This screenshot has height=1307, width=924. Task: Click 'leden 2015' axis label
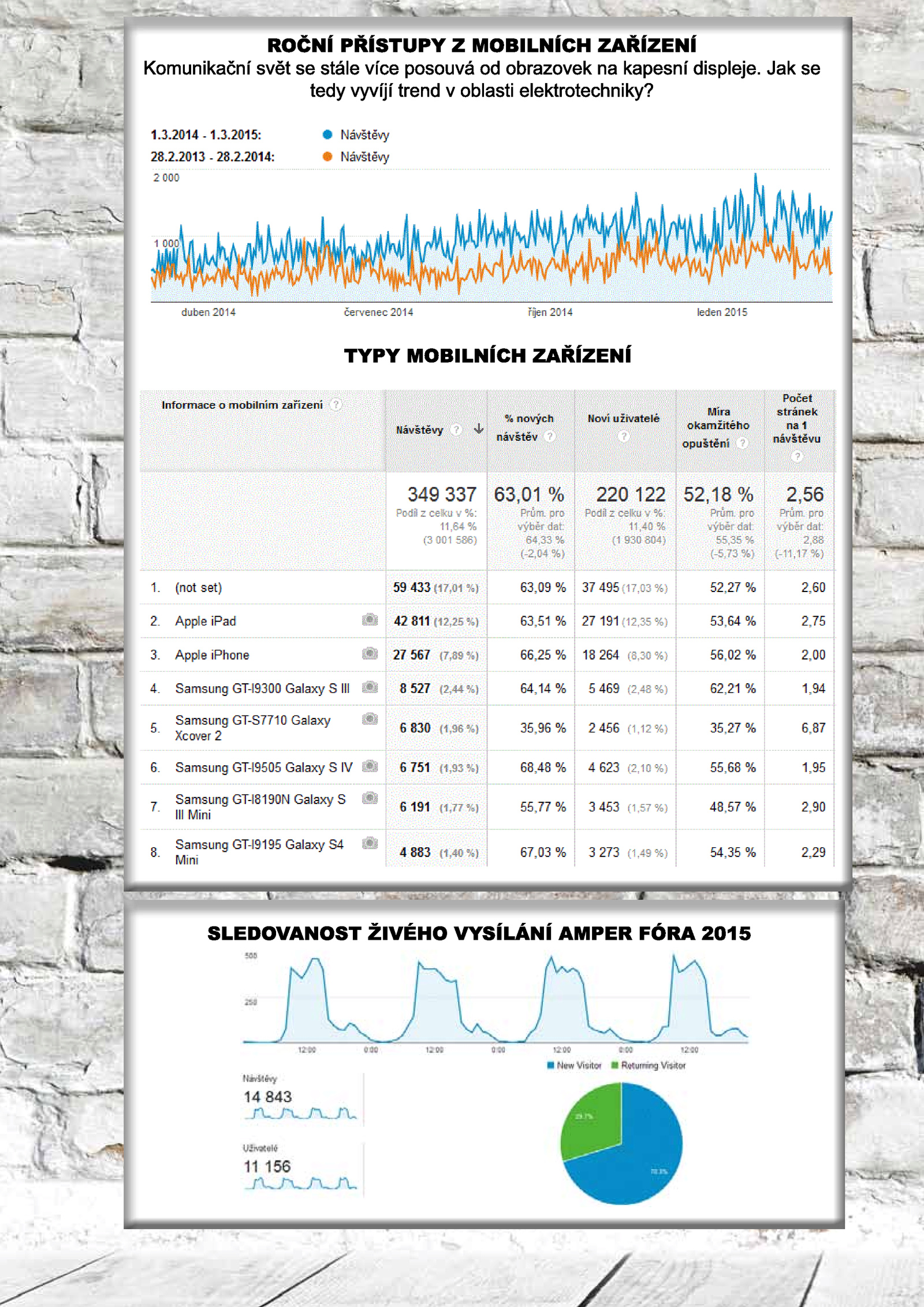pyautogui.click(x=722, y=312)
